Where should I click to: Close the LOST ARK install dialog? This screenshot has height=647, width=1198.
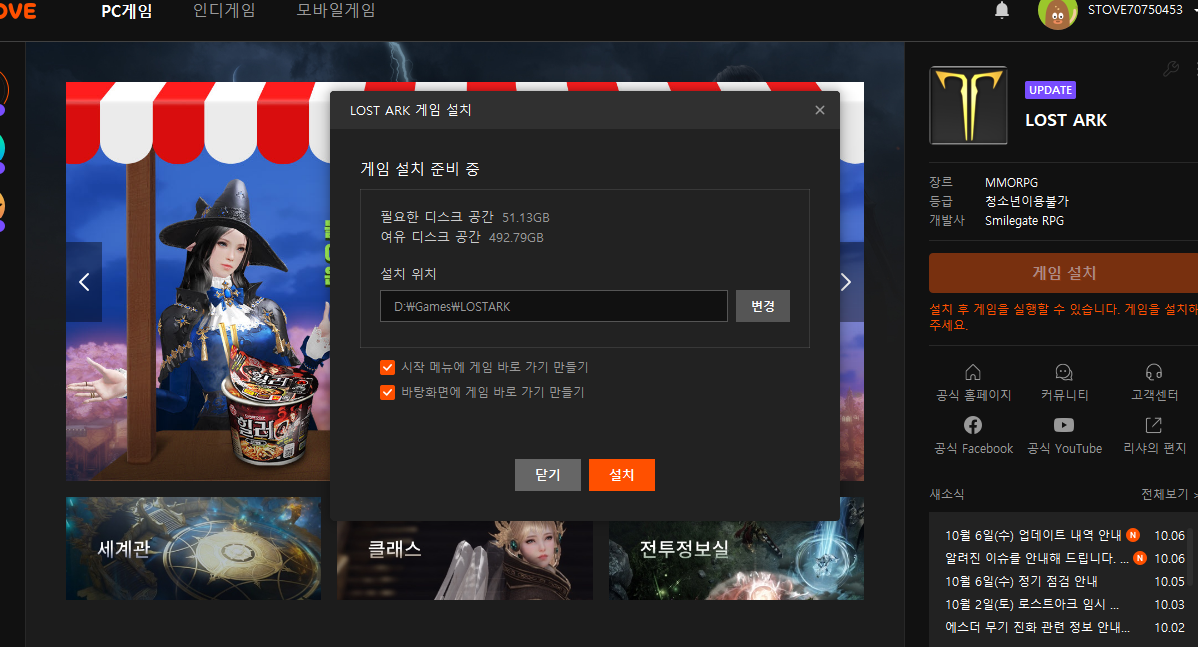click(x=820, y=110)
